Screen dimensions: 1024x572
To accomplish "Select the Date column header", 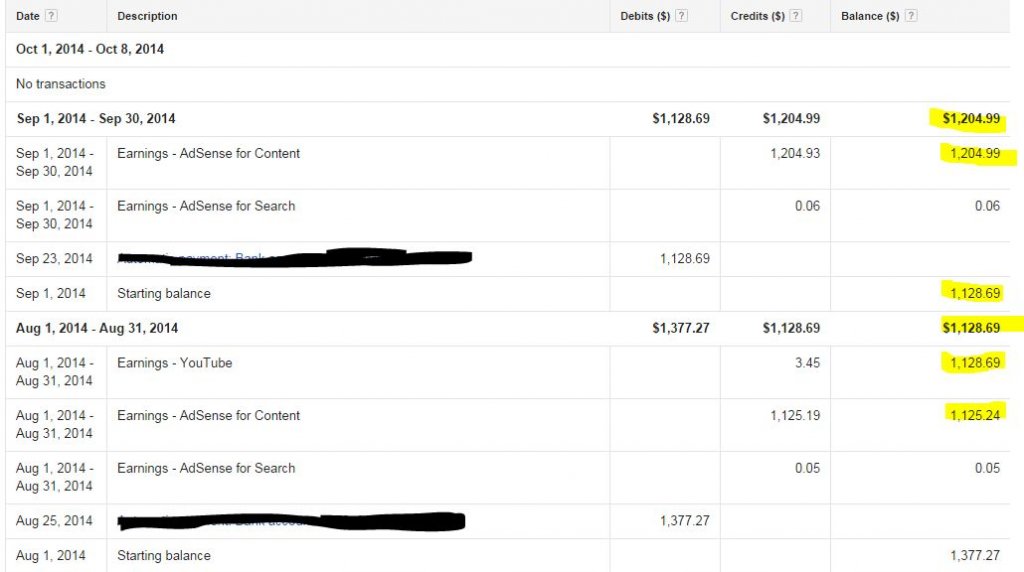I will click(27, 16).
